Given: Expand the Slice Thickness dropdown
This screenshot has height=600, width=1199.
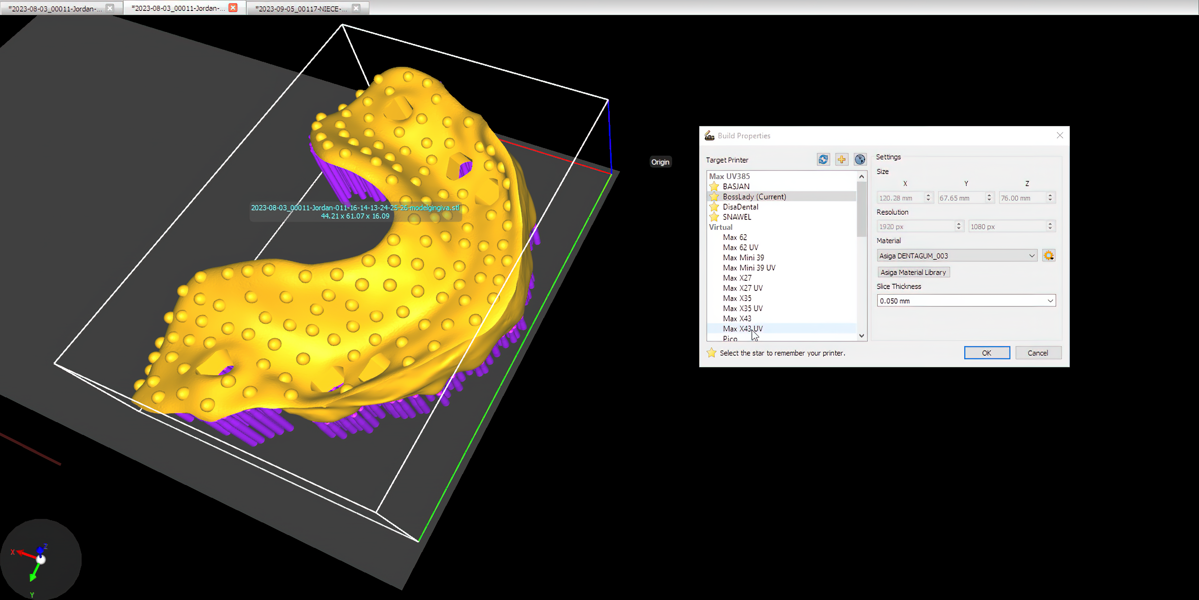Looking at the screenshot, I should coord(966,301).
